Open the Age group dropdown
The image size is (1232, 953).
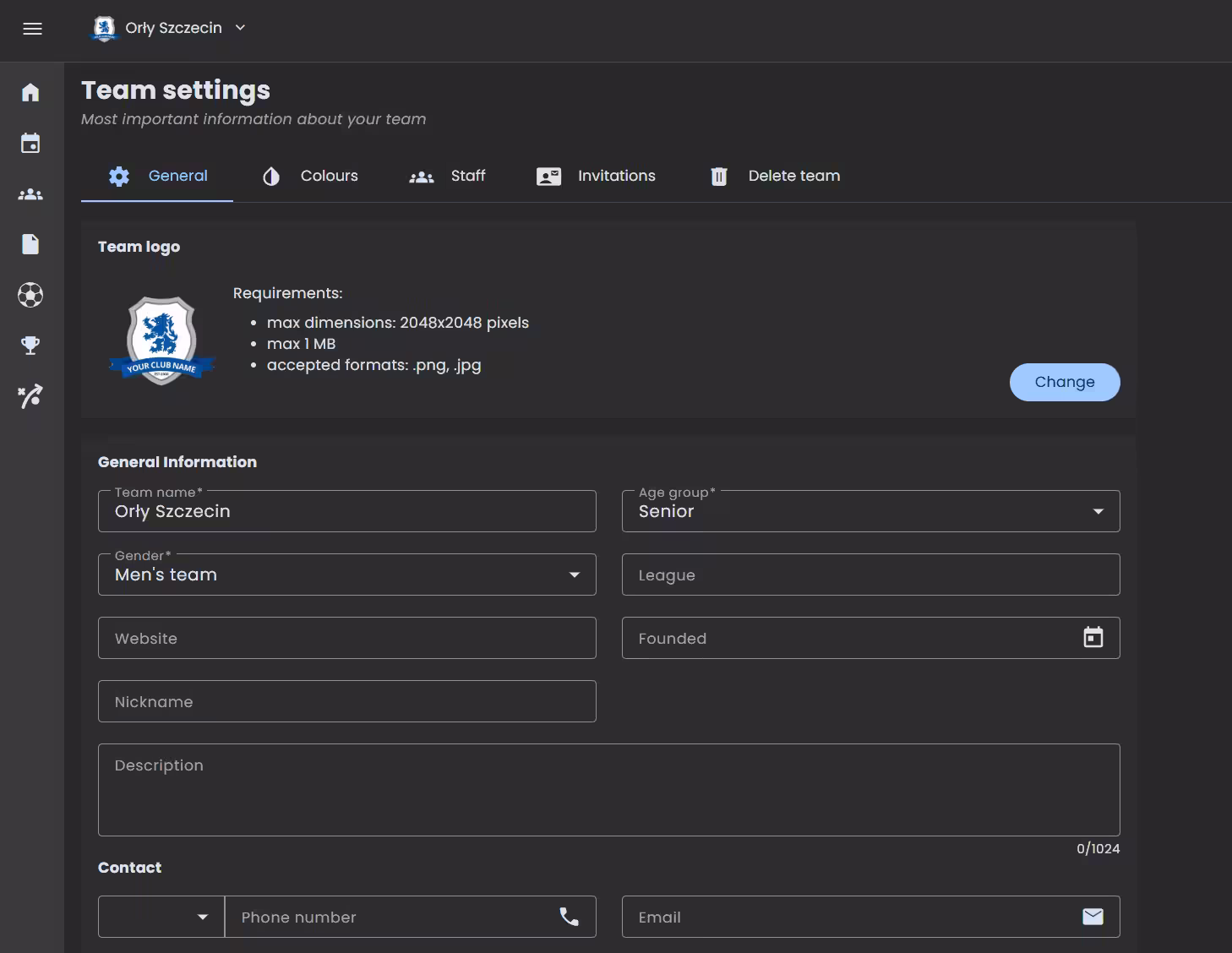click(870, 511)
